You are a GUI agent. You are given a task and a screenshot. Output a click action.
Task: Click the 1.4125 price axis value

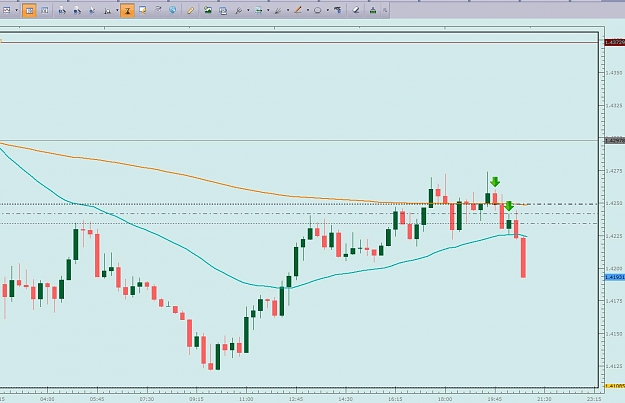(x=614, y=366)
